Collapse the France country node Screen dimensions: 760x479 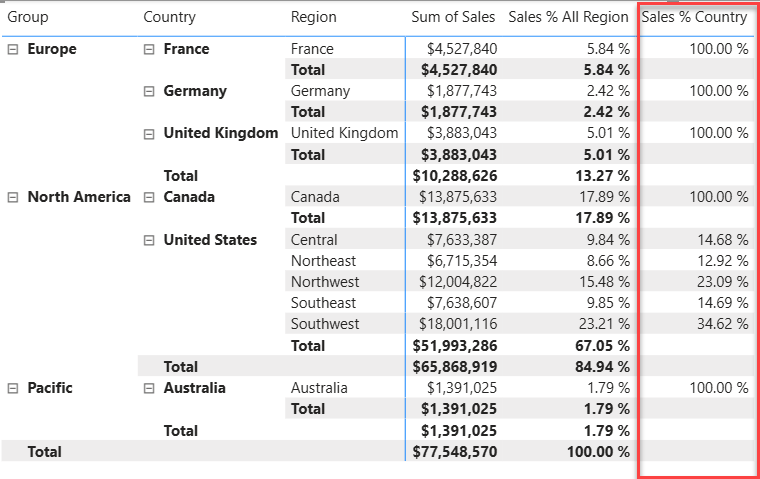tap(149, 49)
